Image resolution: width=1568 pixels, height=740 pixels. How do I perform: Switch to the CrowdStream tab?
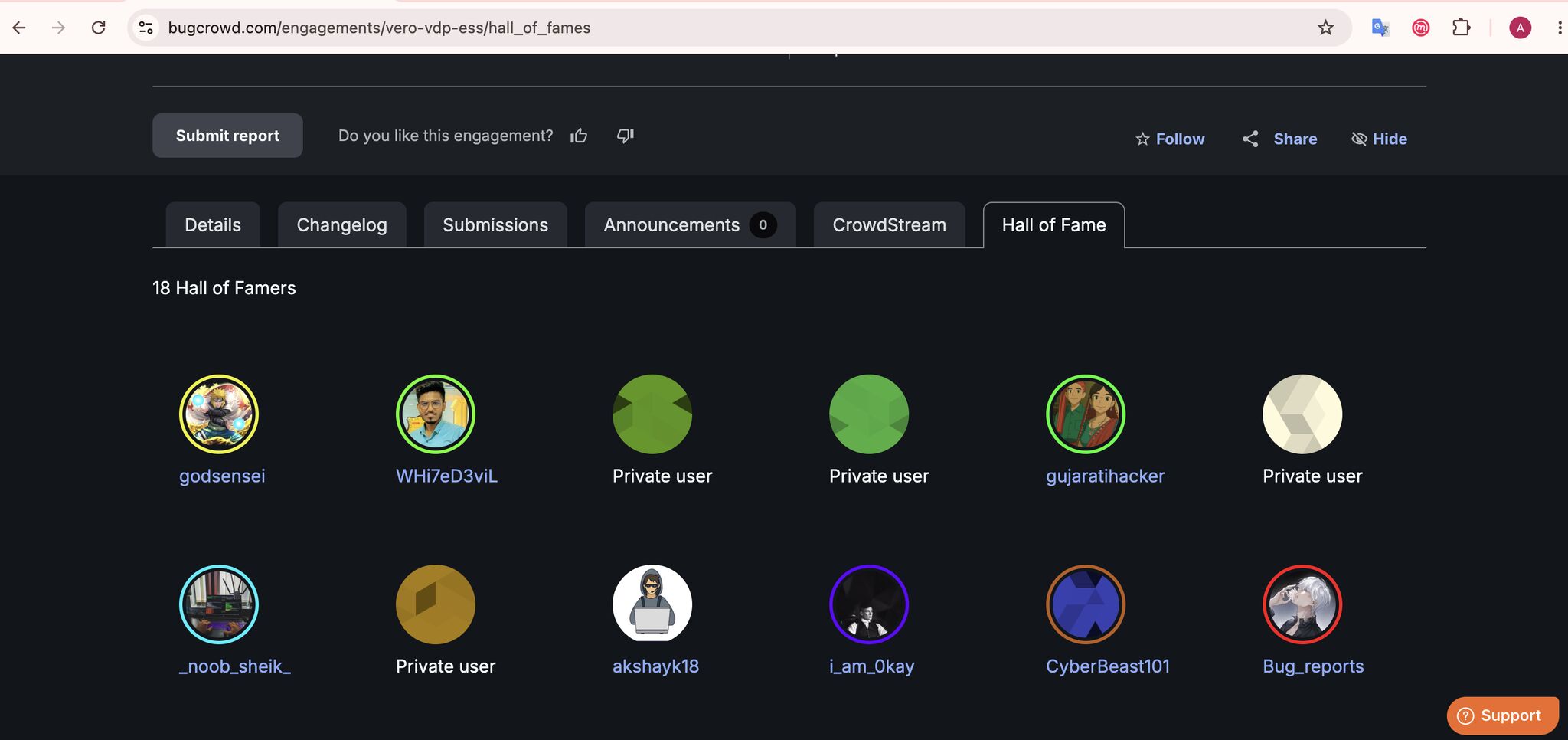889,224
